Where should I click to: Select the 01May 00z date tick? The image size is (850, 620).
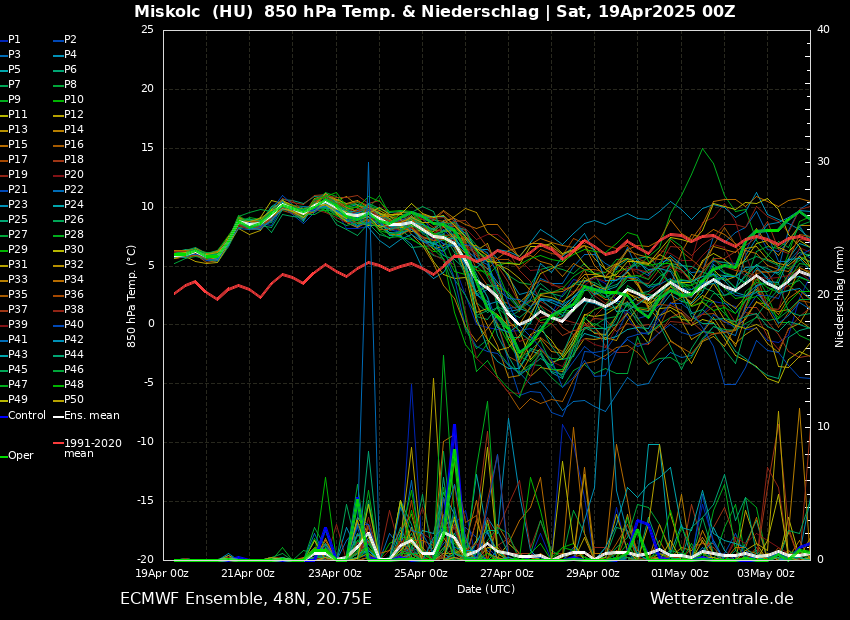tap(680, 573)
